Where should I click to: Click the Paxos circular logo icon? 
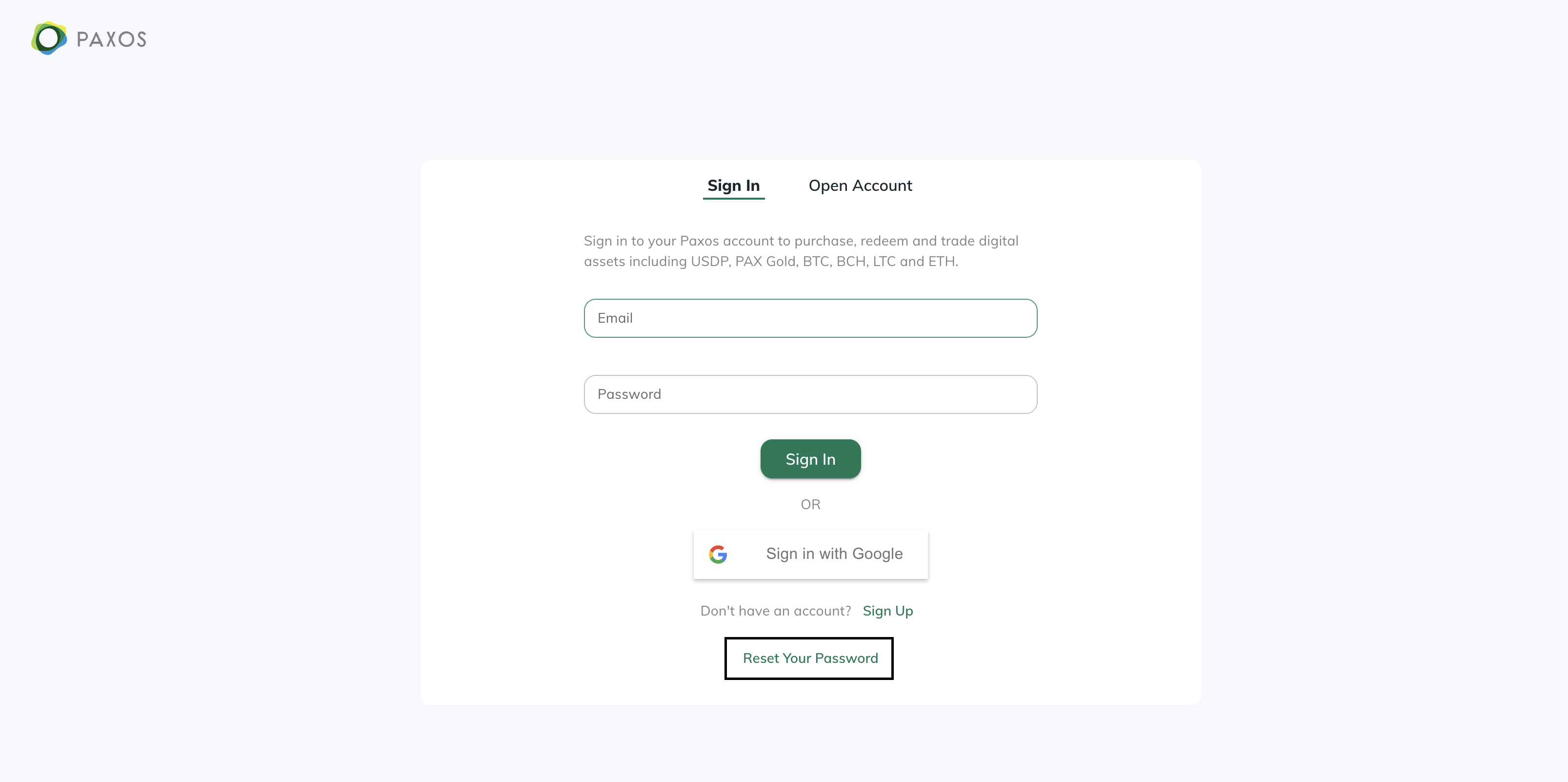pyautogui.click(x=49, y=39)
